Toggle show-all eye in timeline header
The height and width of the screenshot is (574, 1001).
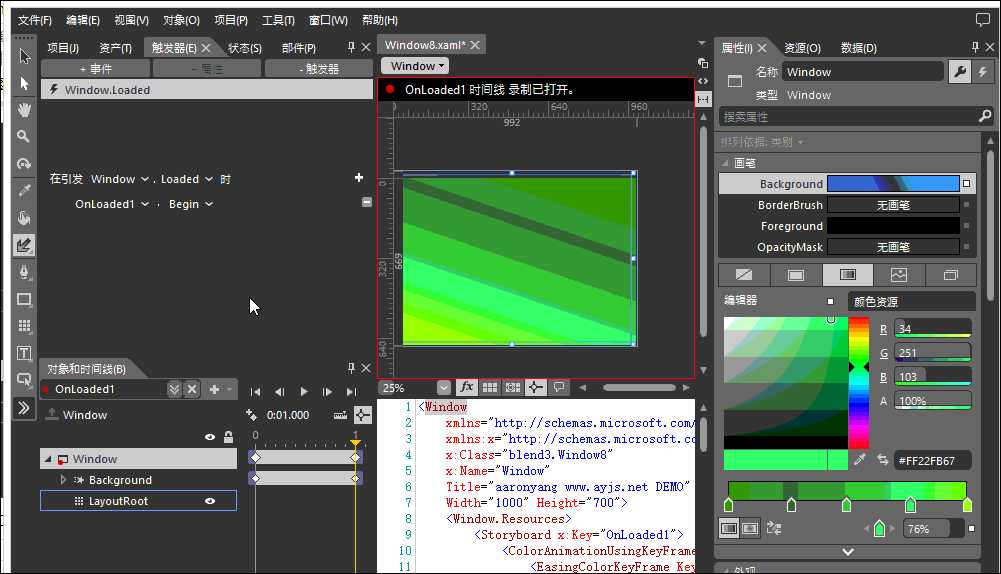(x=209, y=437)
